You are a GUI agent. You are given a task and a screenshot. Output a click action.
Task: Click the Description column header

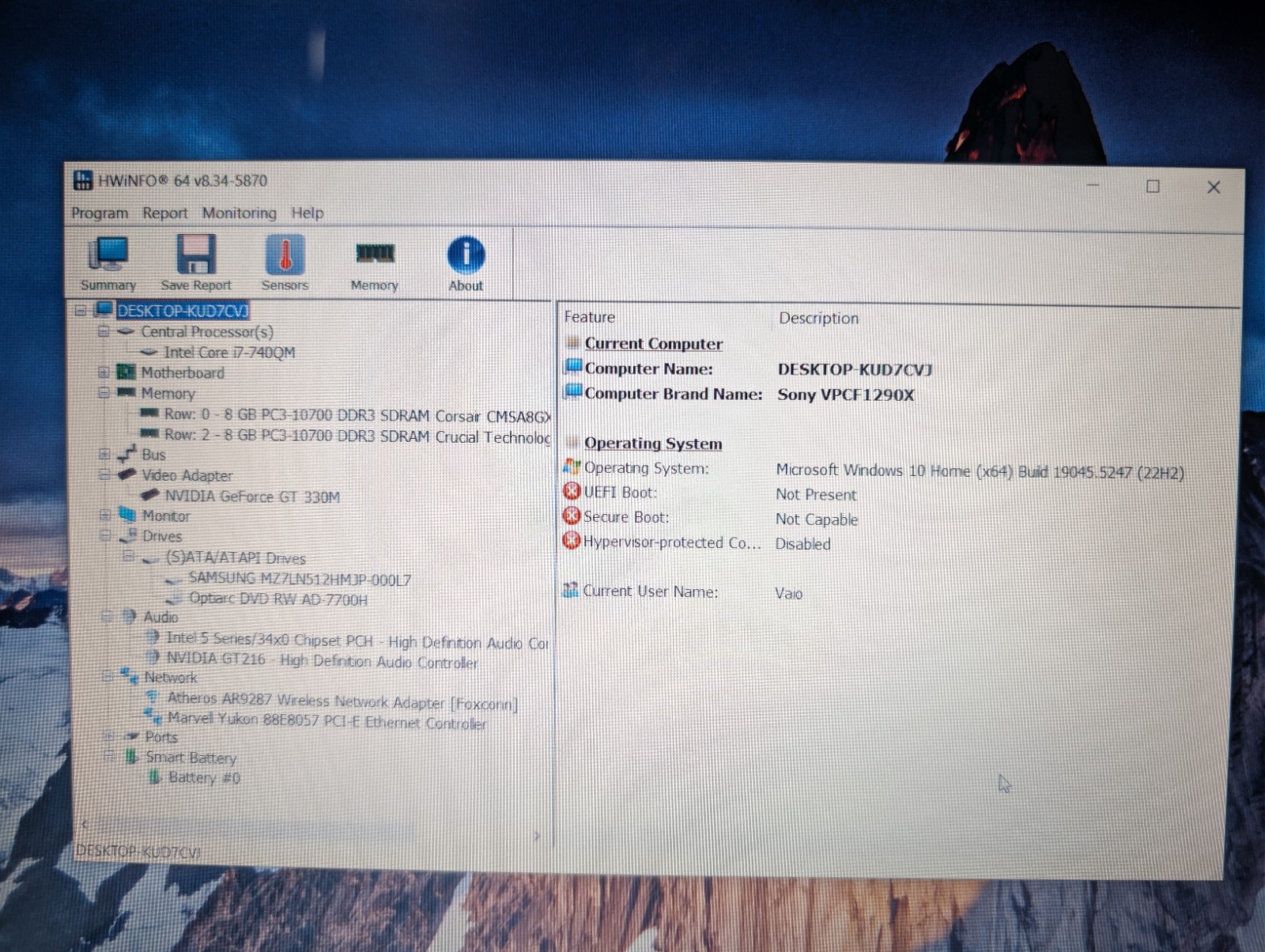819,318
